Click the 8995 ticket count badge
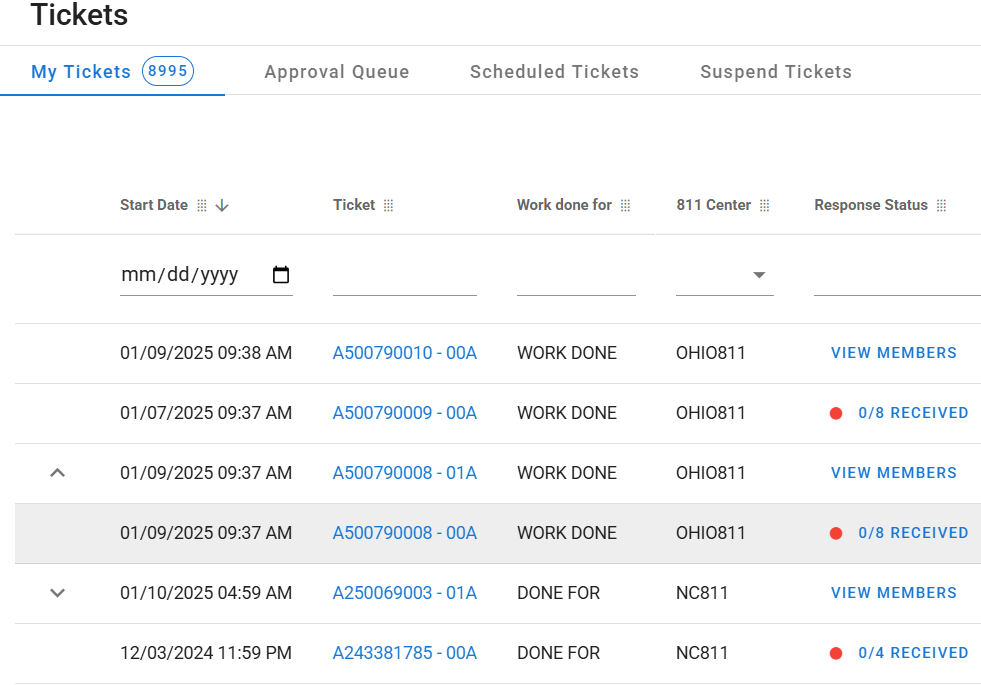This screenshot has height=685, width=981. 168,71
